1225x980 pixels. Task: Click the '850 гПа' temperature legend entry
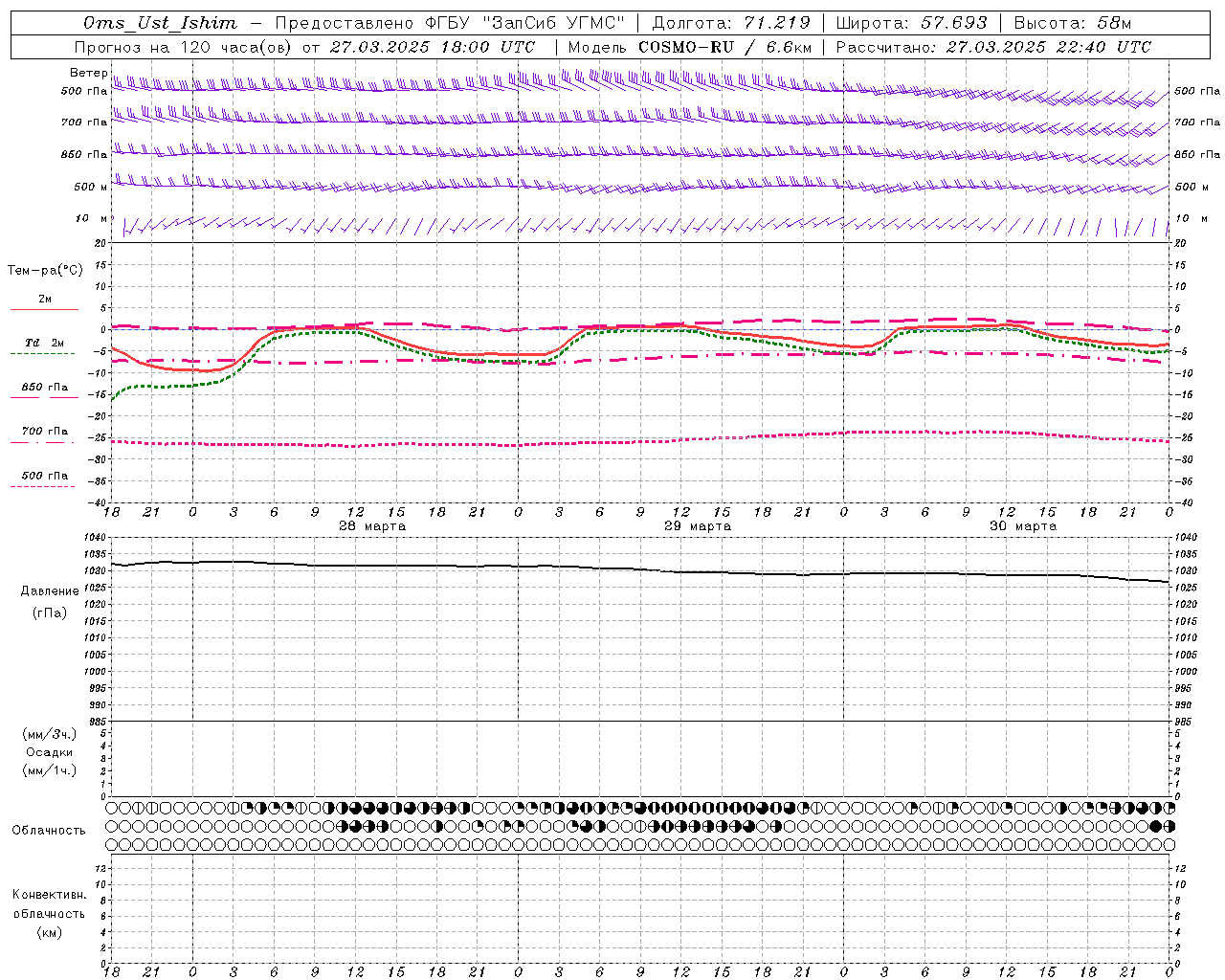(45, 388)
